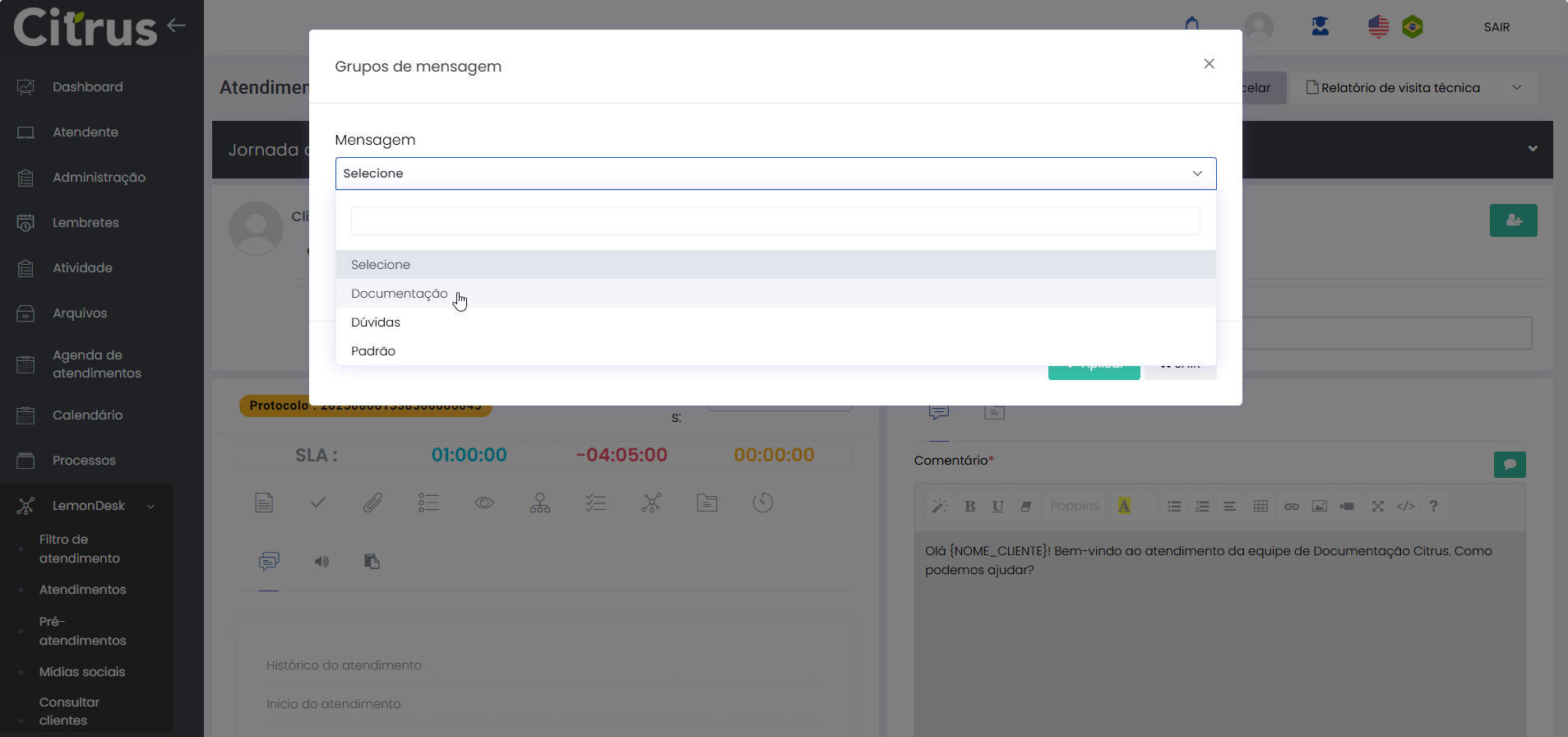This screenshot has height=737, width=1568.
Task: Toggle underline formatting in editor
Action: tap(997, 507)
